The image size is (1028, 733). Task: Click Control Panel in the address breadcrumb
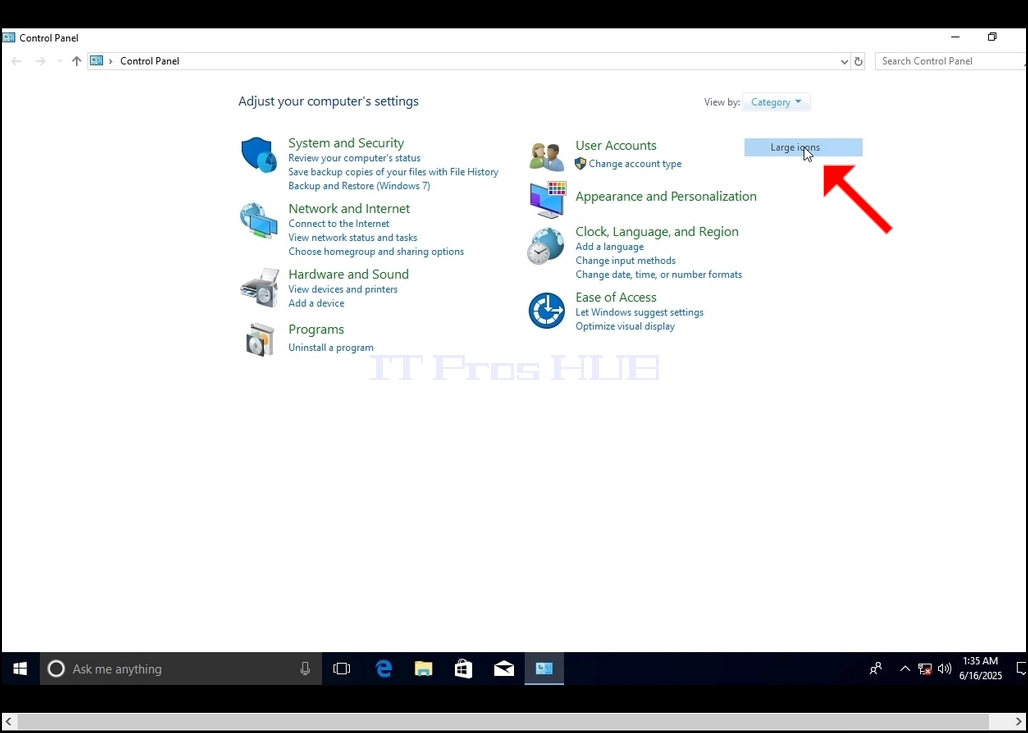tap(149, 61)
